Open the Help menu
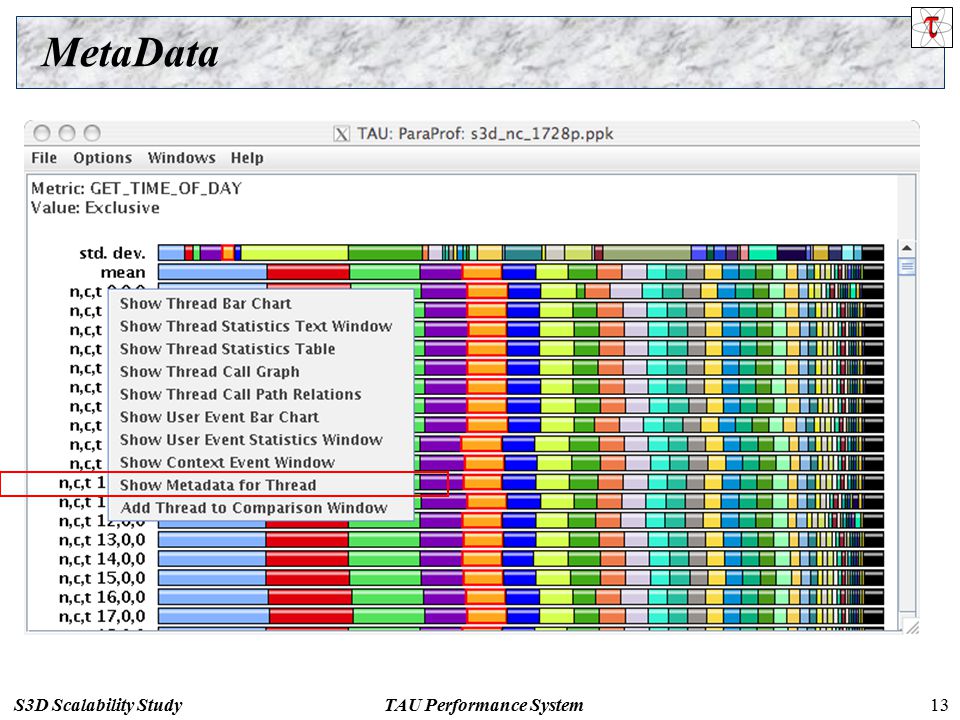 (247, 158)
